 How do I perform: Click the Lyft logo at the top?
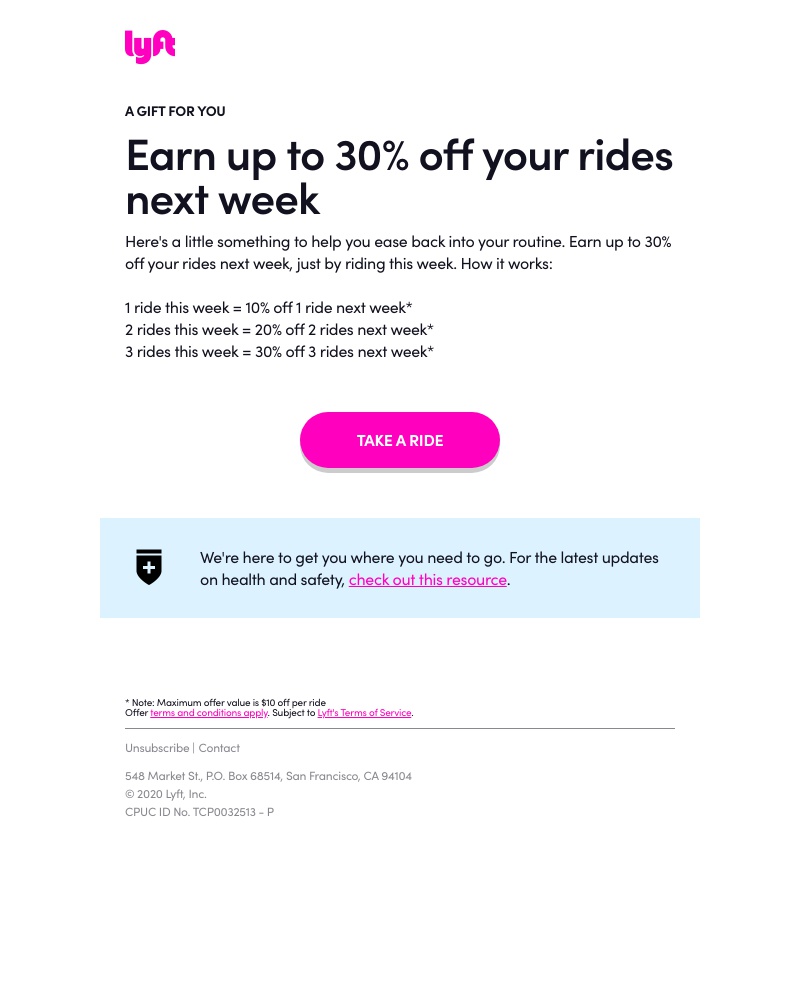(149, 46)
